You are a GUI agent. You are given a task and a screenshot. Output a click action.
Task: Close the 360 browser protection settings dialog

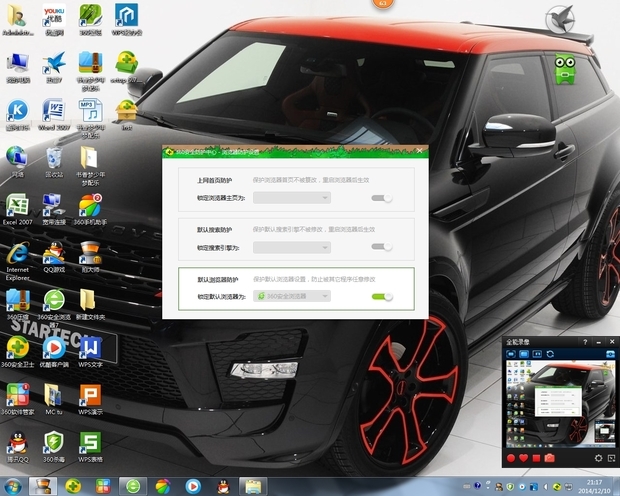[x=421, y=152]
